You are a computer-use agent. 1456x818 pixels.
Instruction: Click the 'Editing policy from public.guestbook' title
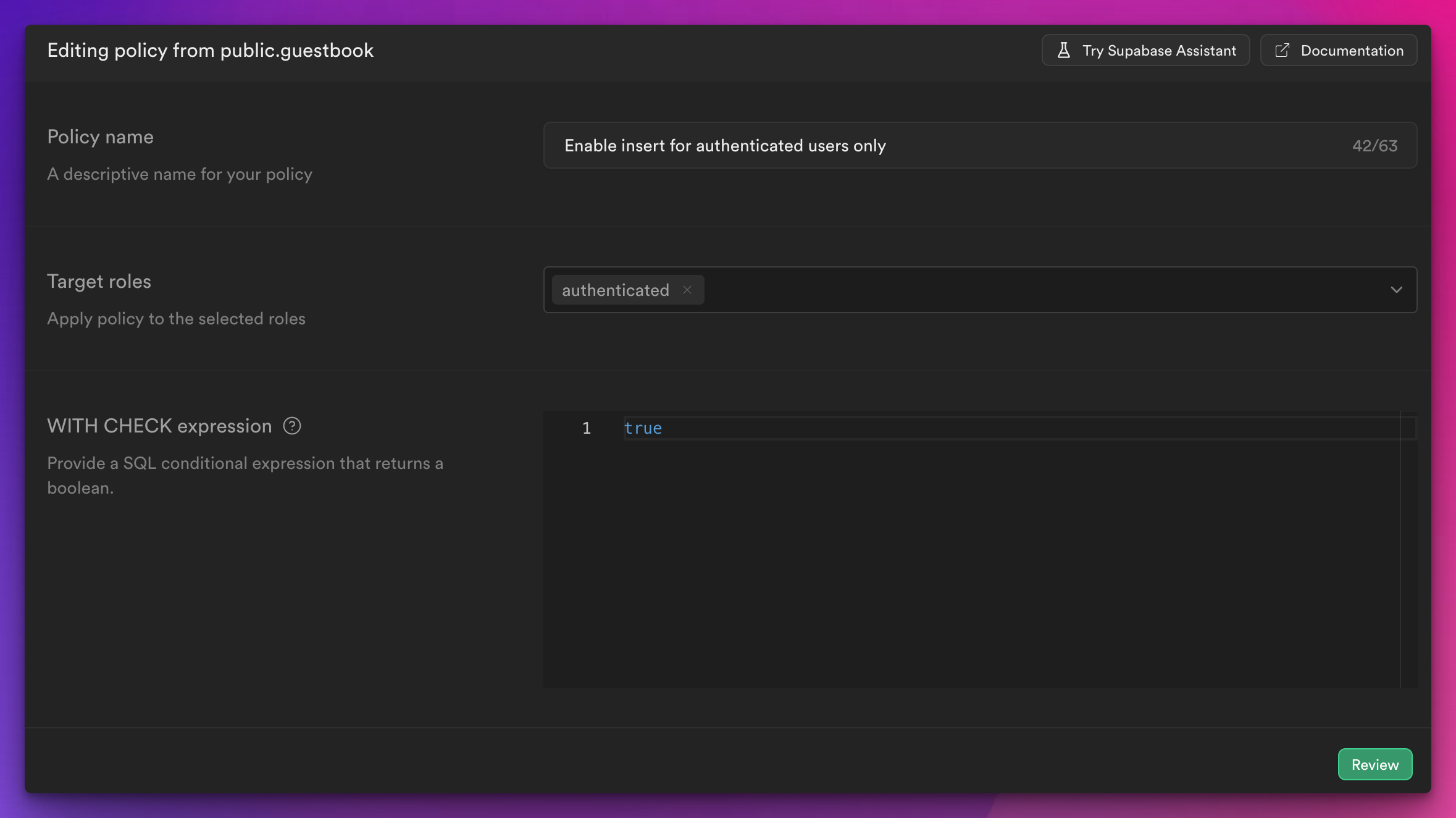pyautogui.click(x=211, y=50)
